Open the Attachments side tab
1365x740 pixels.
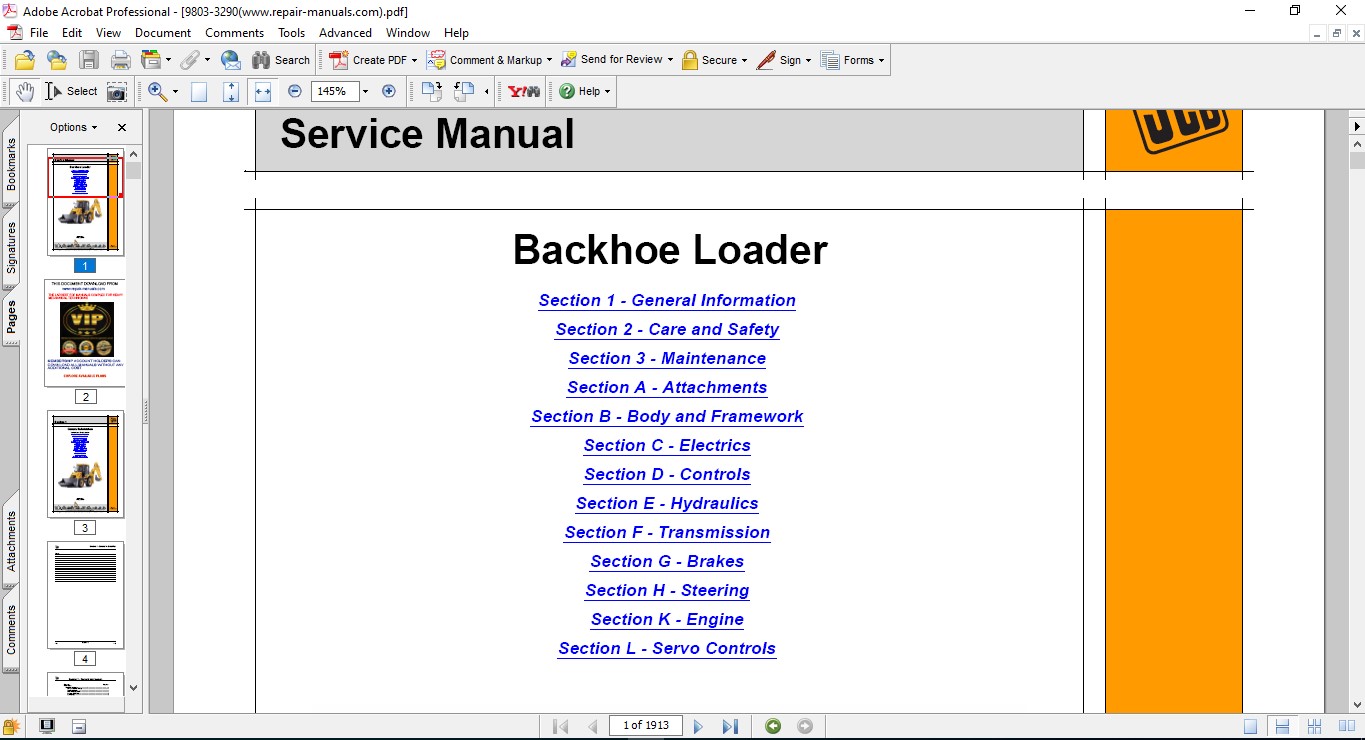[11, 542]
